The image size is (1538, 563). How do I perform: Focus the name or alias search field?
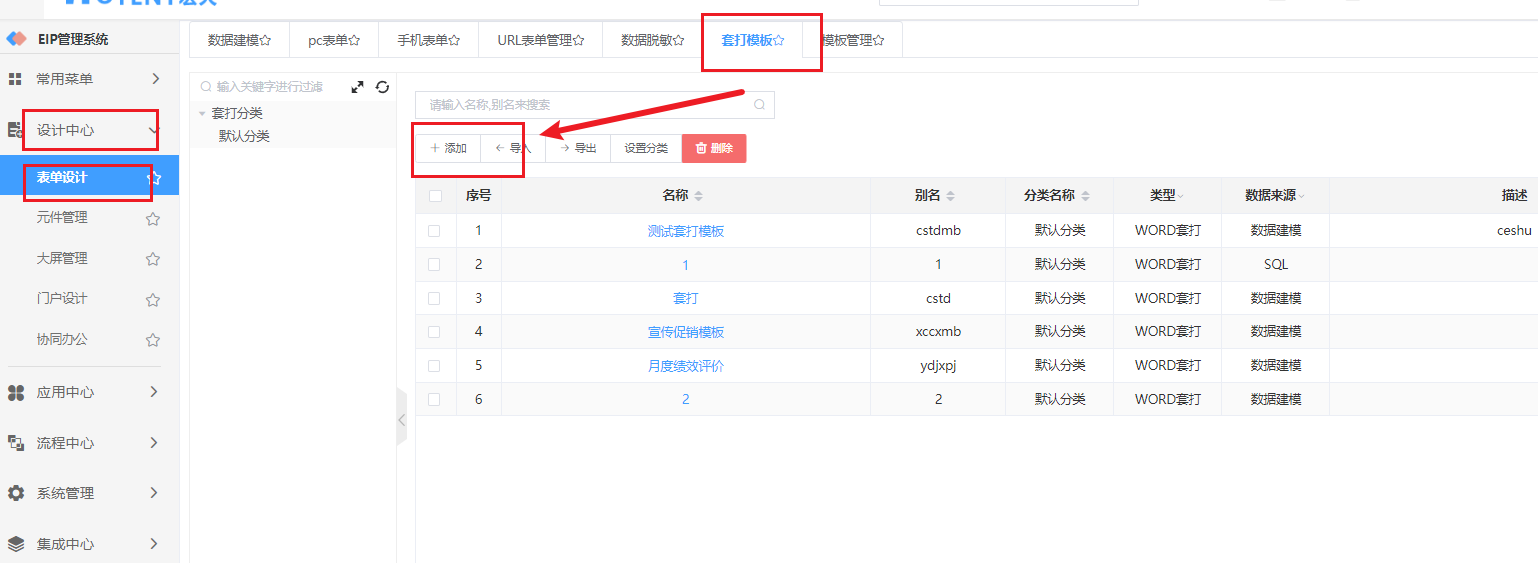594,104
